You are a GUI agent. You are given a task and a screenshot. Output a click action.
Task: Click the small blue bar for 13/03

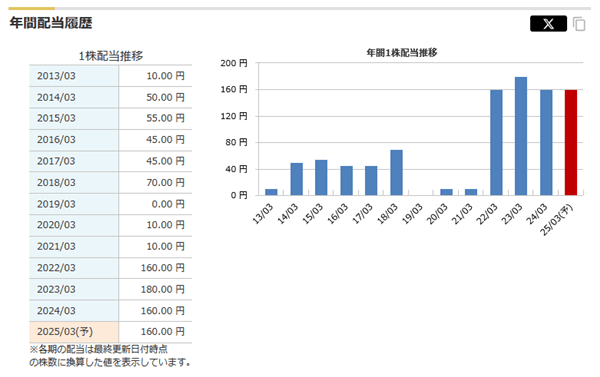point(271,192)
